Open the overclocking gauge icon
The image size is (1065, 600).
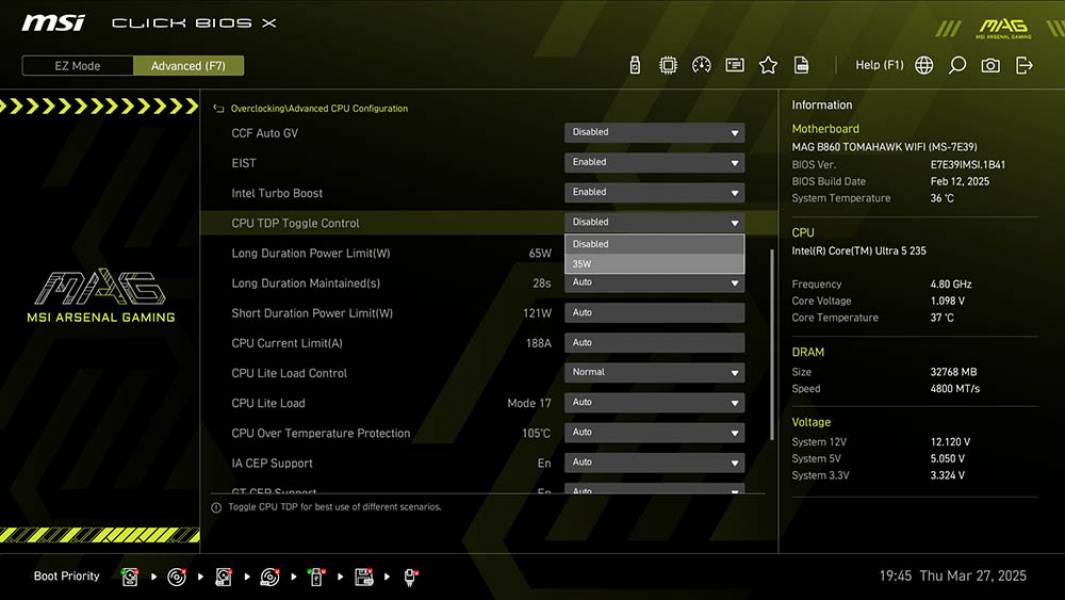tap(701, 65)
